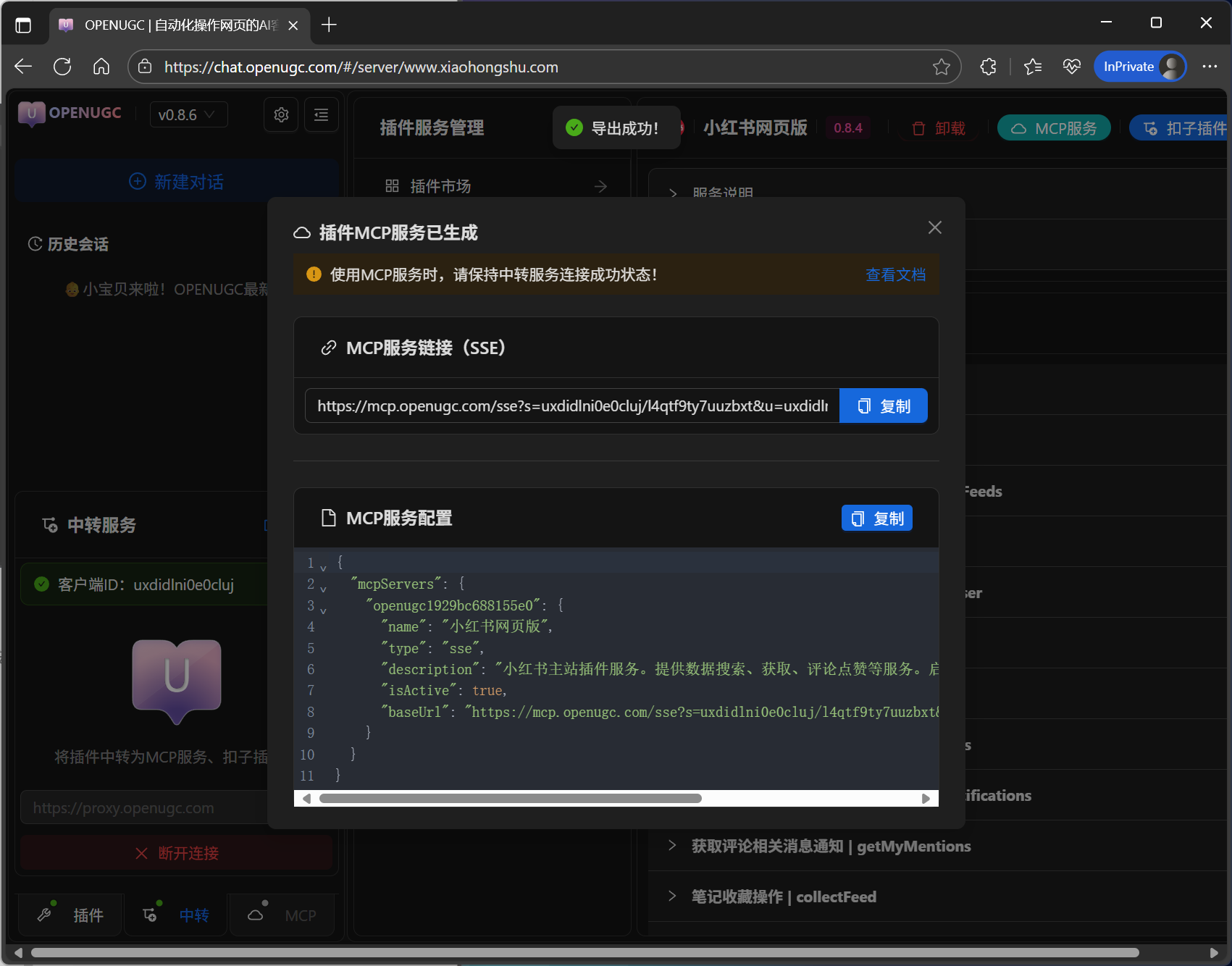Switch to the 中转 bottom tab

click(x=176, y=915)
